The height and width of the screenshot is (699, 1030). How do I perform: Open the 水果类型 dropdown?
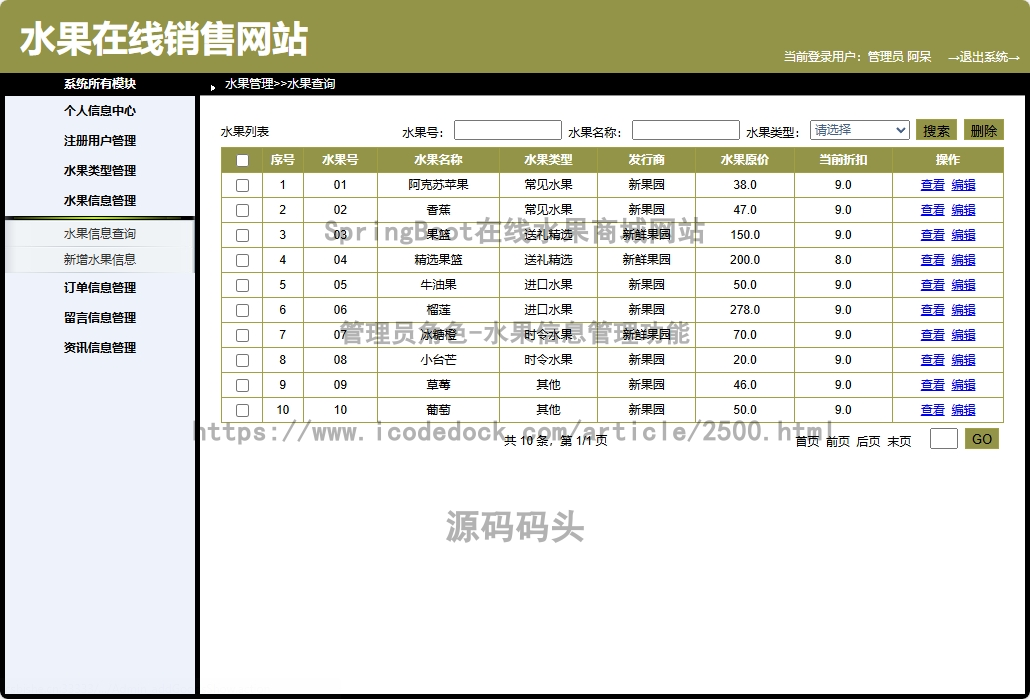click(859, 130)
